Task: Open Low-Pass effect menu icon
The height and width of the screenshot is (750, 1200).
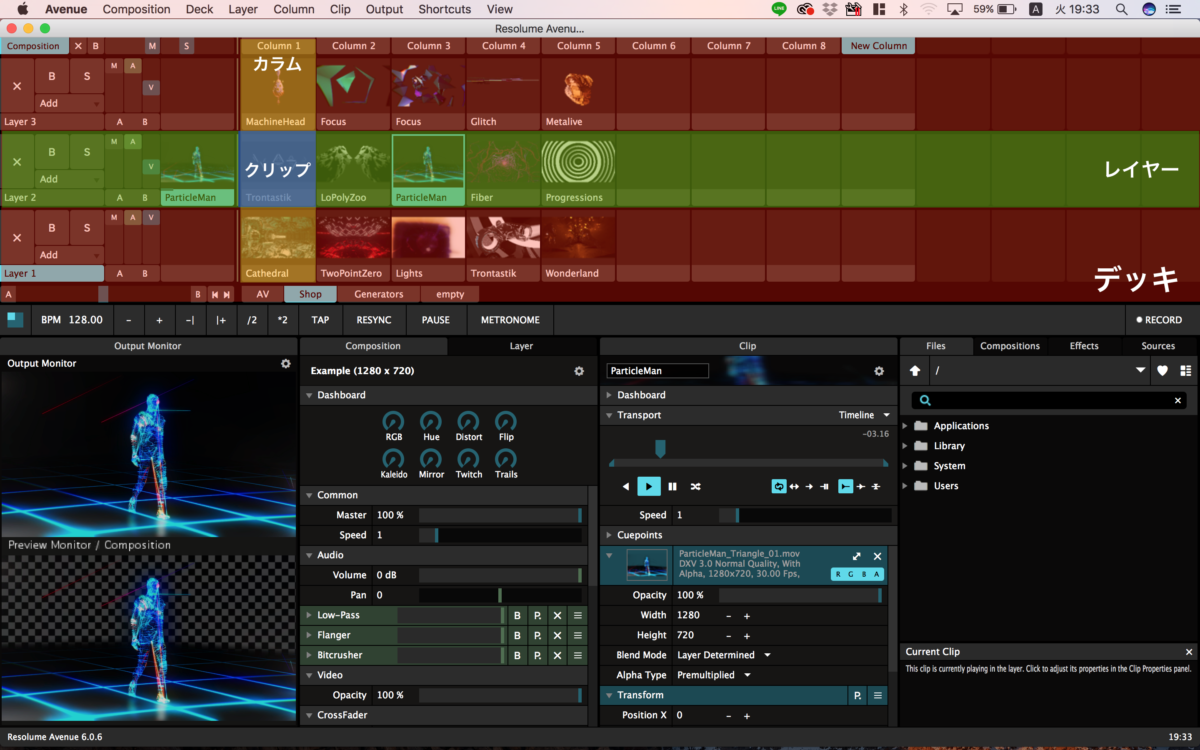Action: [577, 615]
